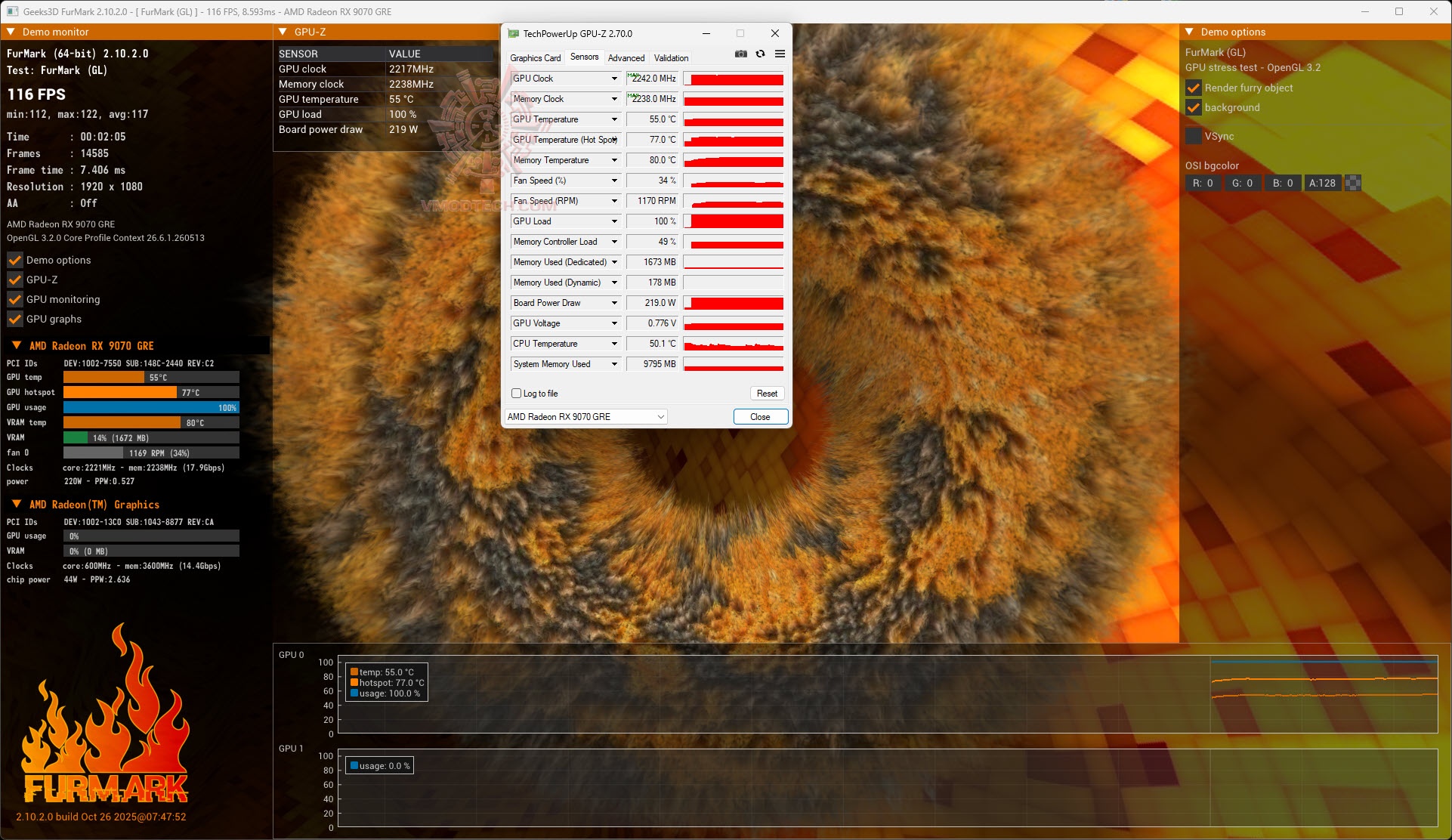The height and width of the screenshot is (840, 1452).
Task: Disable Render furry object
Action: tap(1194, 88)
